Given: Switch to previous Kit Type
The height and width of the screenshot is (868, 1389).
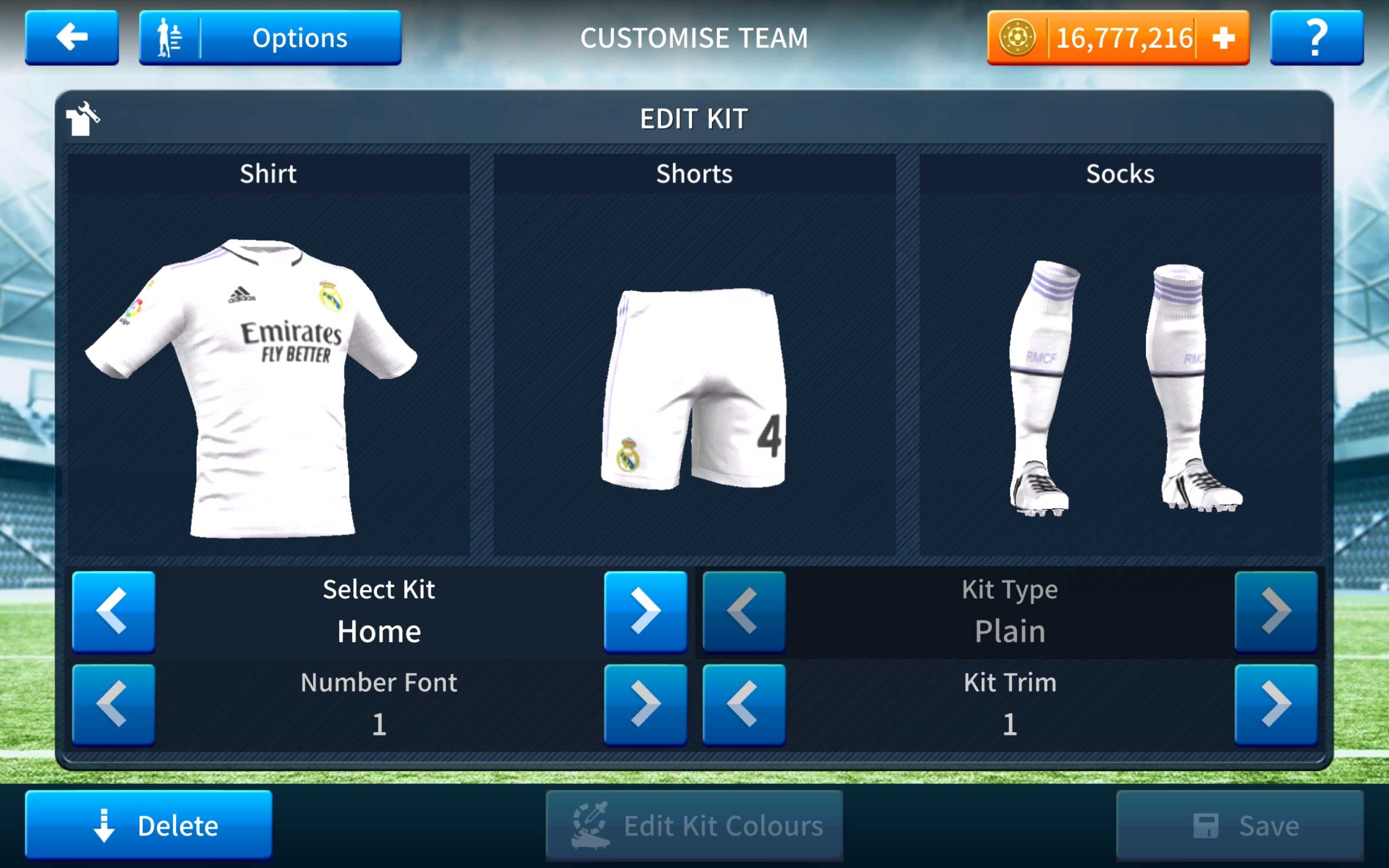Looking at the screenshot, I should pos(744,611).
